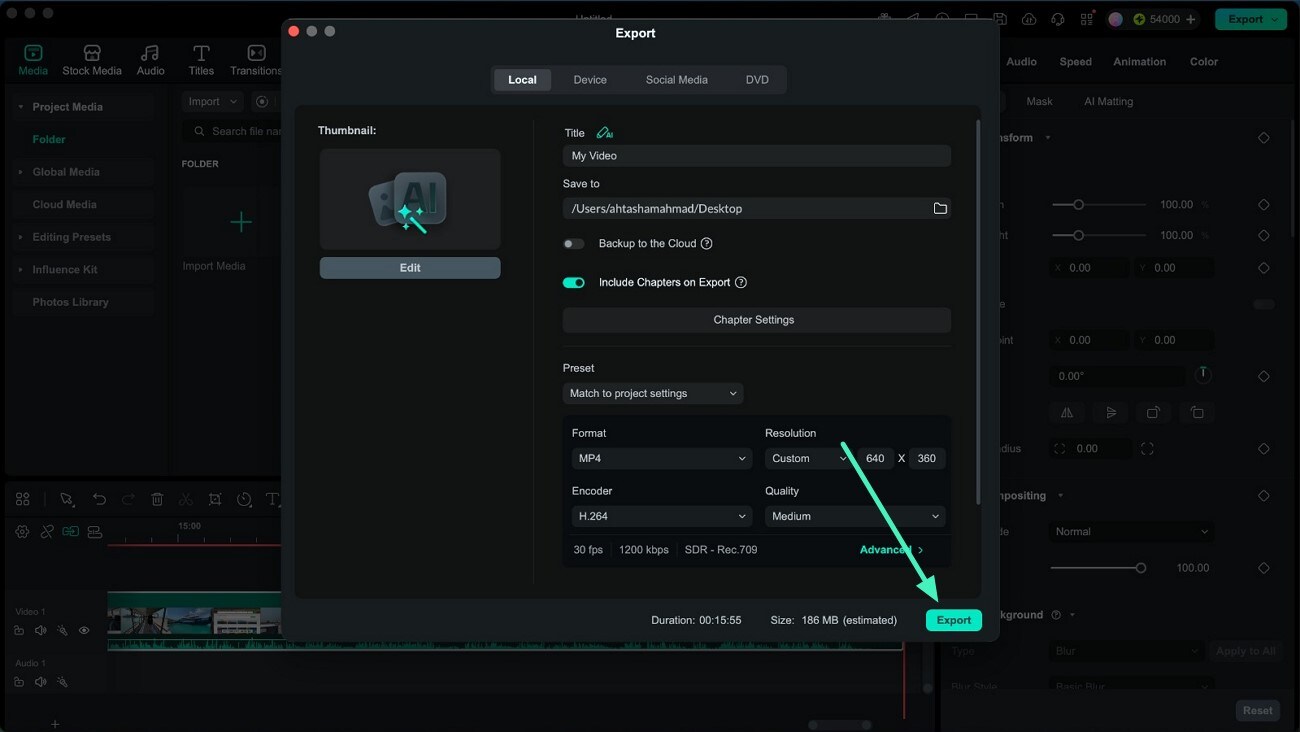Click the opacity slider handle at 100.00
Viewport: 1300px width, 732px height.
[x=1141, y=568]
